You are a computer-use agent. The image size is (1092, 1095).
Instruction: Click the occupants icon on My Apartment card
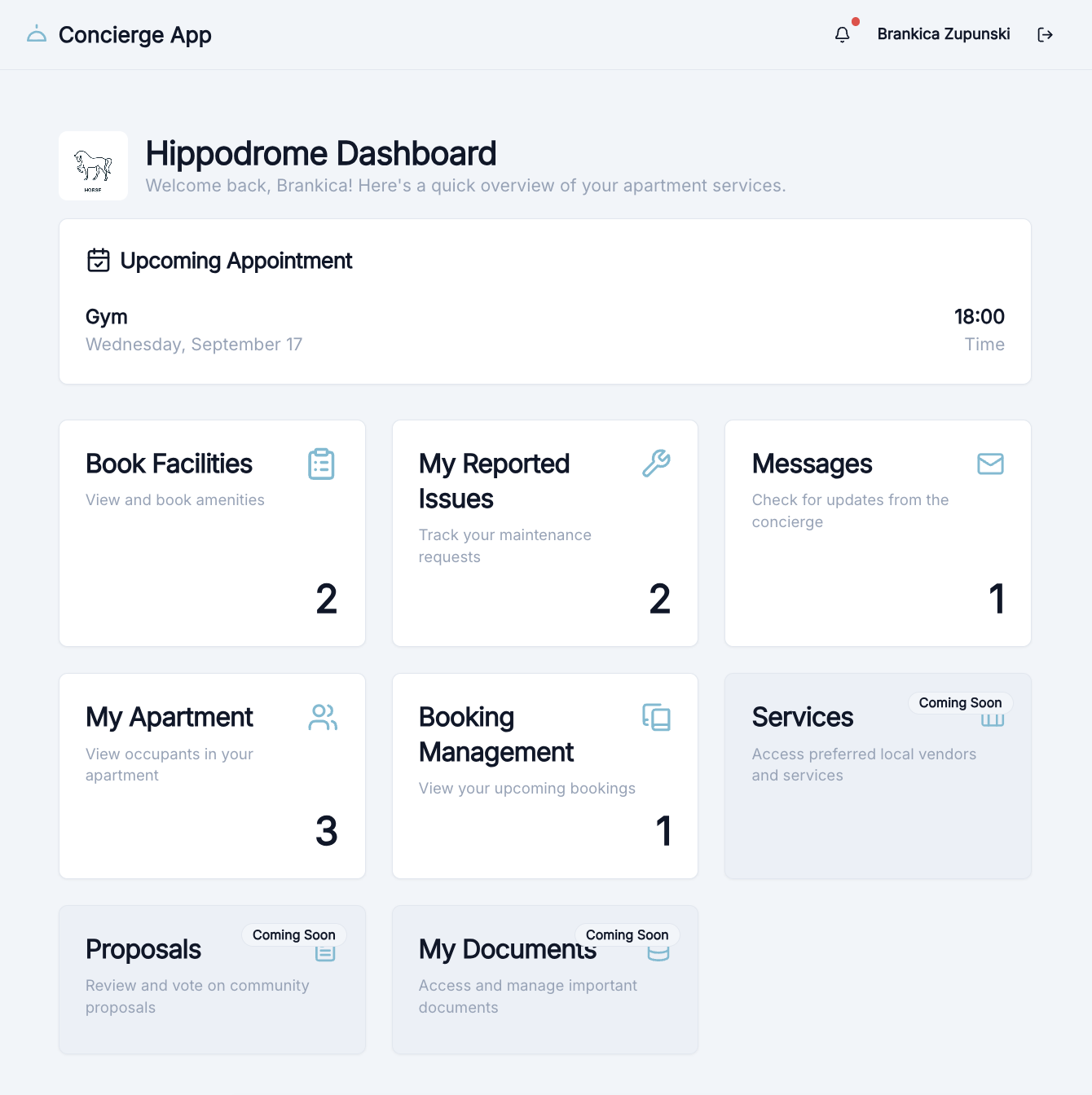coord(321,718)
